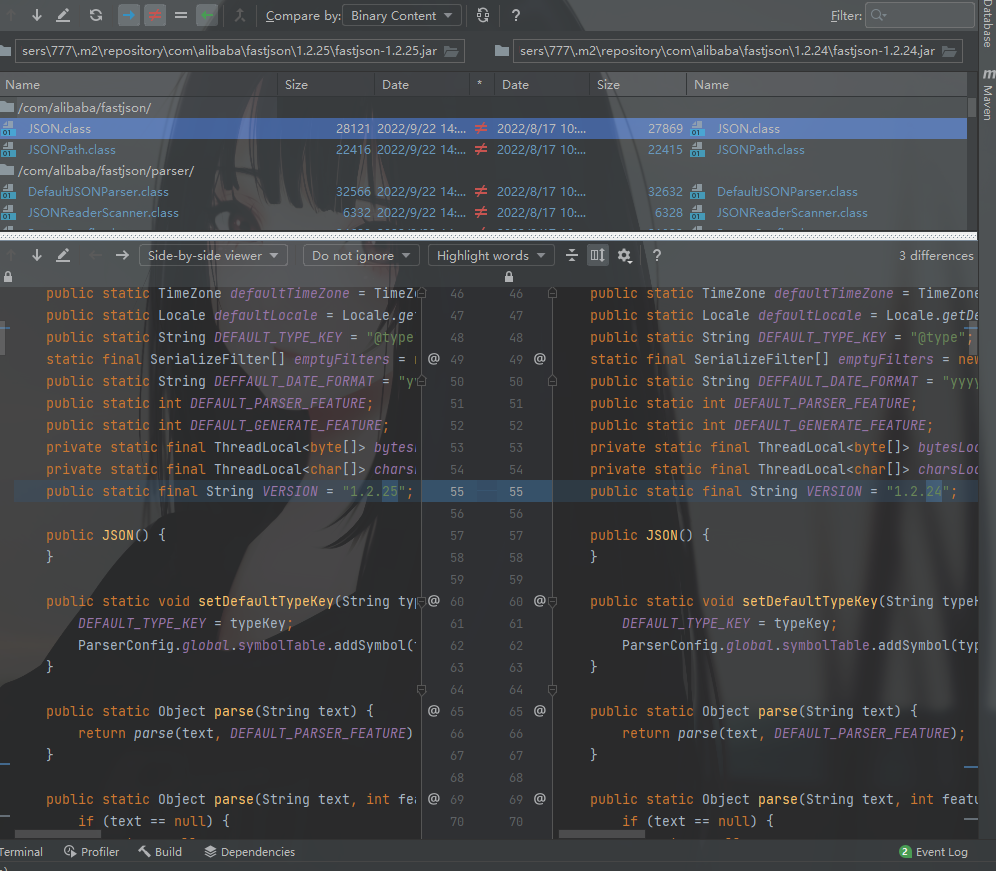The height and width of the screenshot is (871, 996).
Task: Toggle show equal files filter
Action: [x=181, y=15]
